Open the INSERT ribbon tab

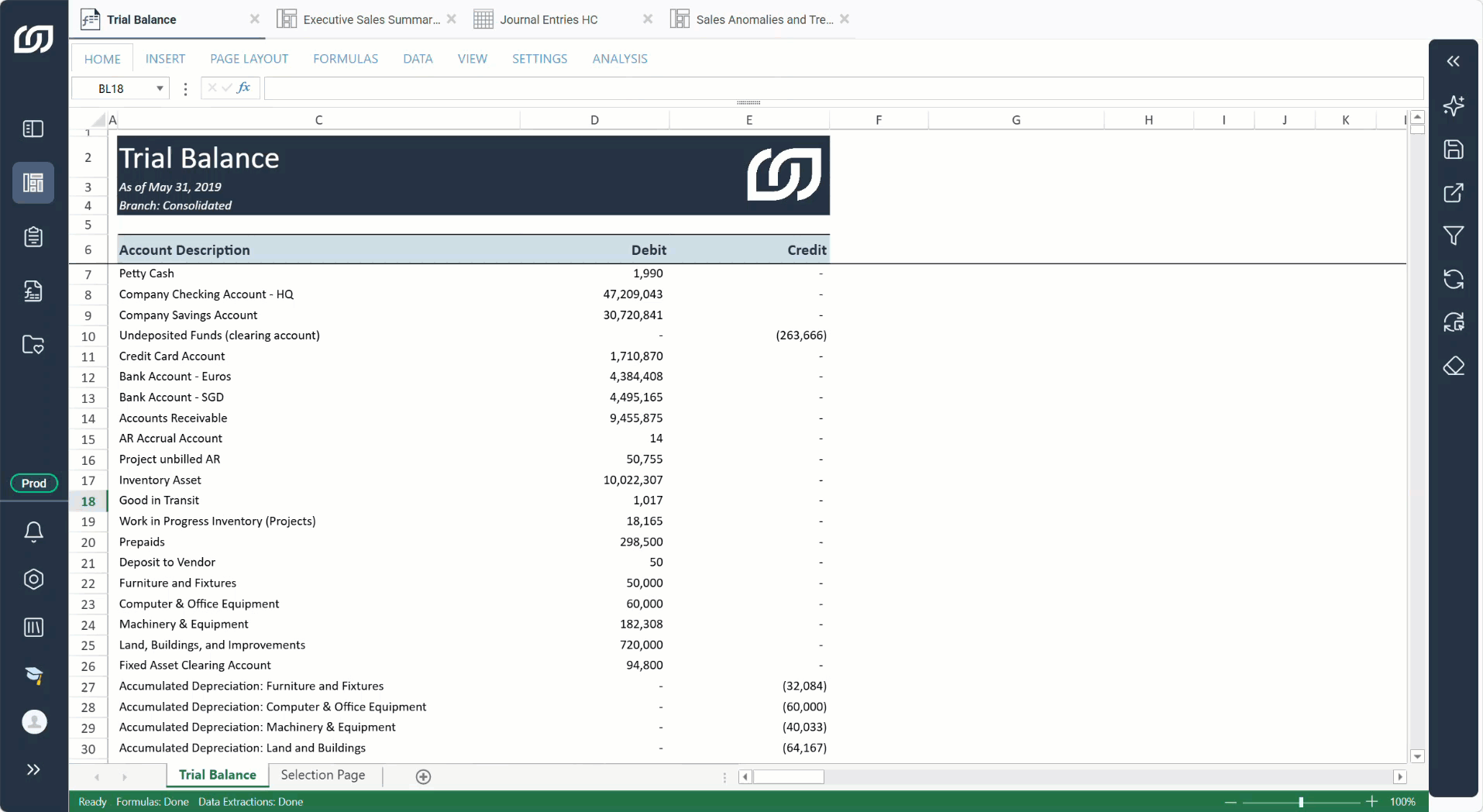pyautogui.click(x=165, y=59)
